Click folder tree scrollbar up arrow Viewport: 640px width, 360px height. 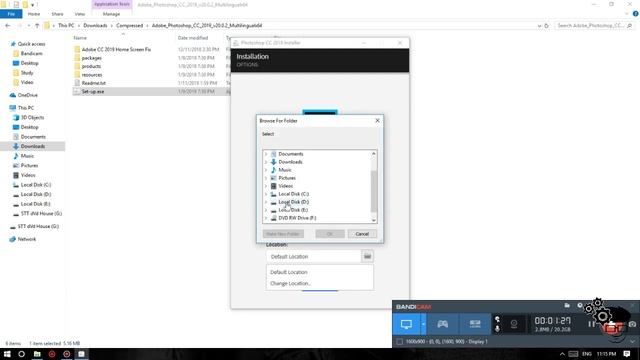click(x=373, y=153)
